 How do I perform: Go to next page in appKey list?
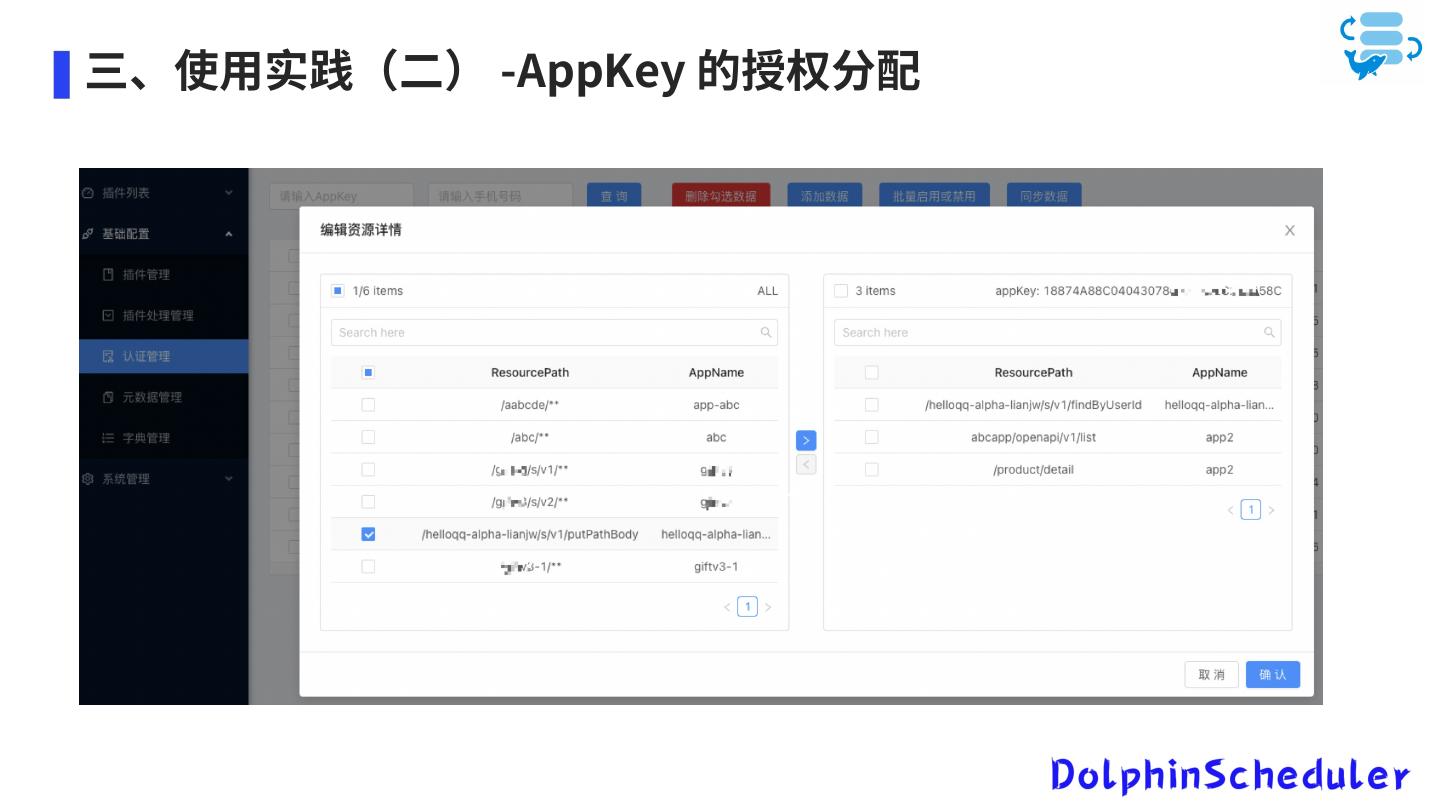[1271, 510]
